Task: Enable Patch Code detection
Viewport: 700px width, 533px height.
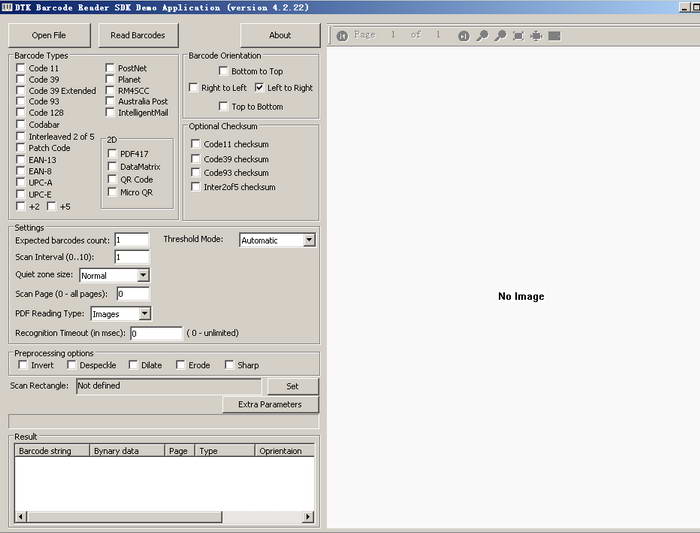Action: click(21, 148)
